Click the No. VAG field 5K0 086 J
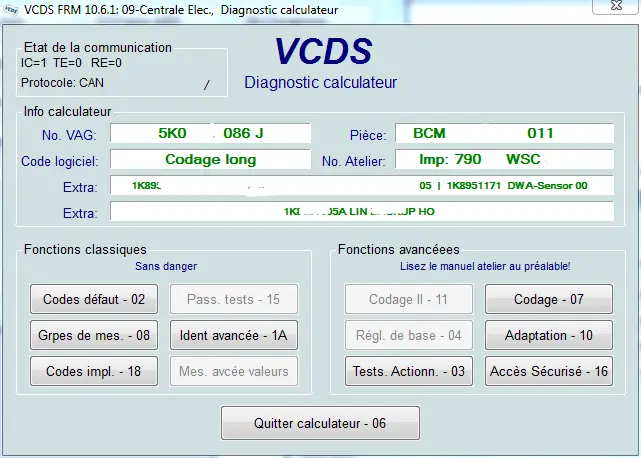641x458 pixels. pyautogui.click(x=211, y=133)
